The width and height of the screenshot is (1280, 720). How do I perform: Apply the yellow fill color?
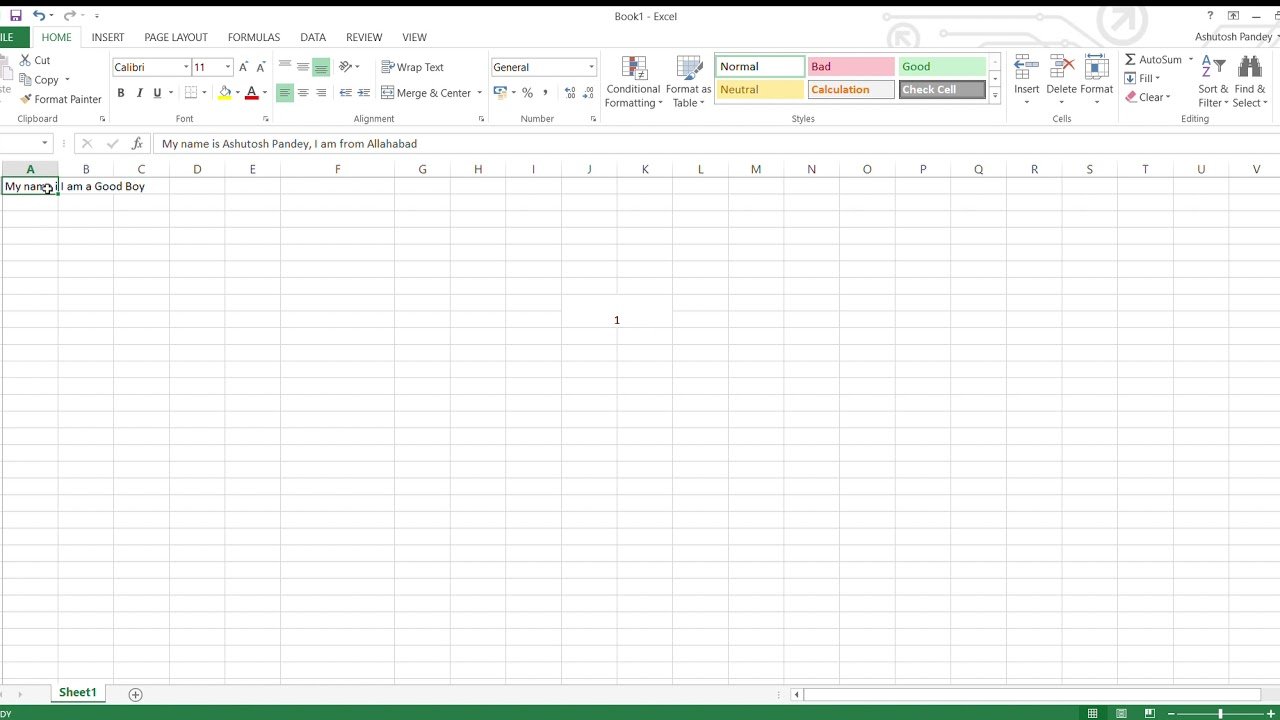click(225, 93)
